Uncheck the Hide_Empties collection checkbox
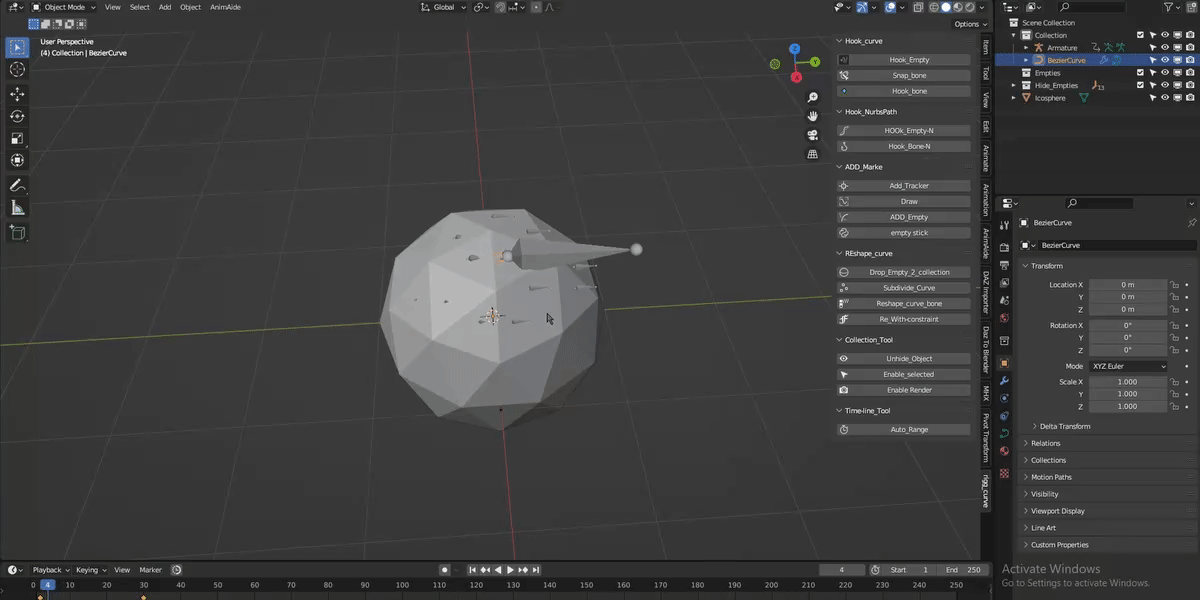 1140,84
